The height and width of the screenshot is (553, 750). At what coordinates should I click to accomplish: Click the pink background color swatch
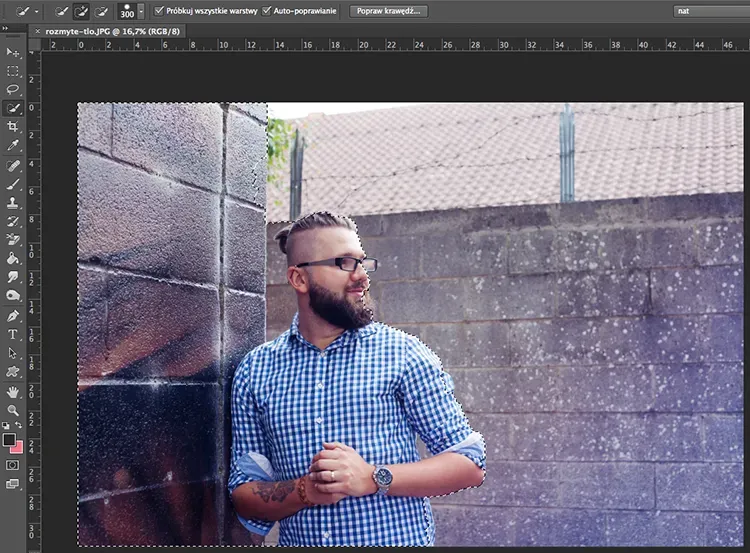click(17, 446)
